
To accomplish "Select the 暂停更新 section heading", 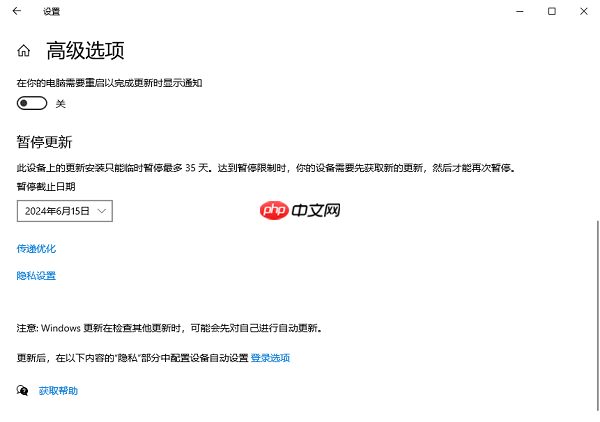I will point(44,142).
